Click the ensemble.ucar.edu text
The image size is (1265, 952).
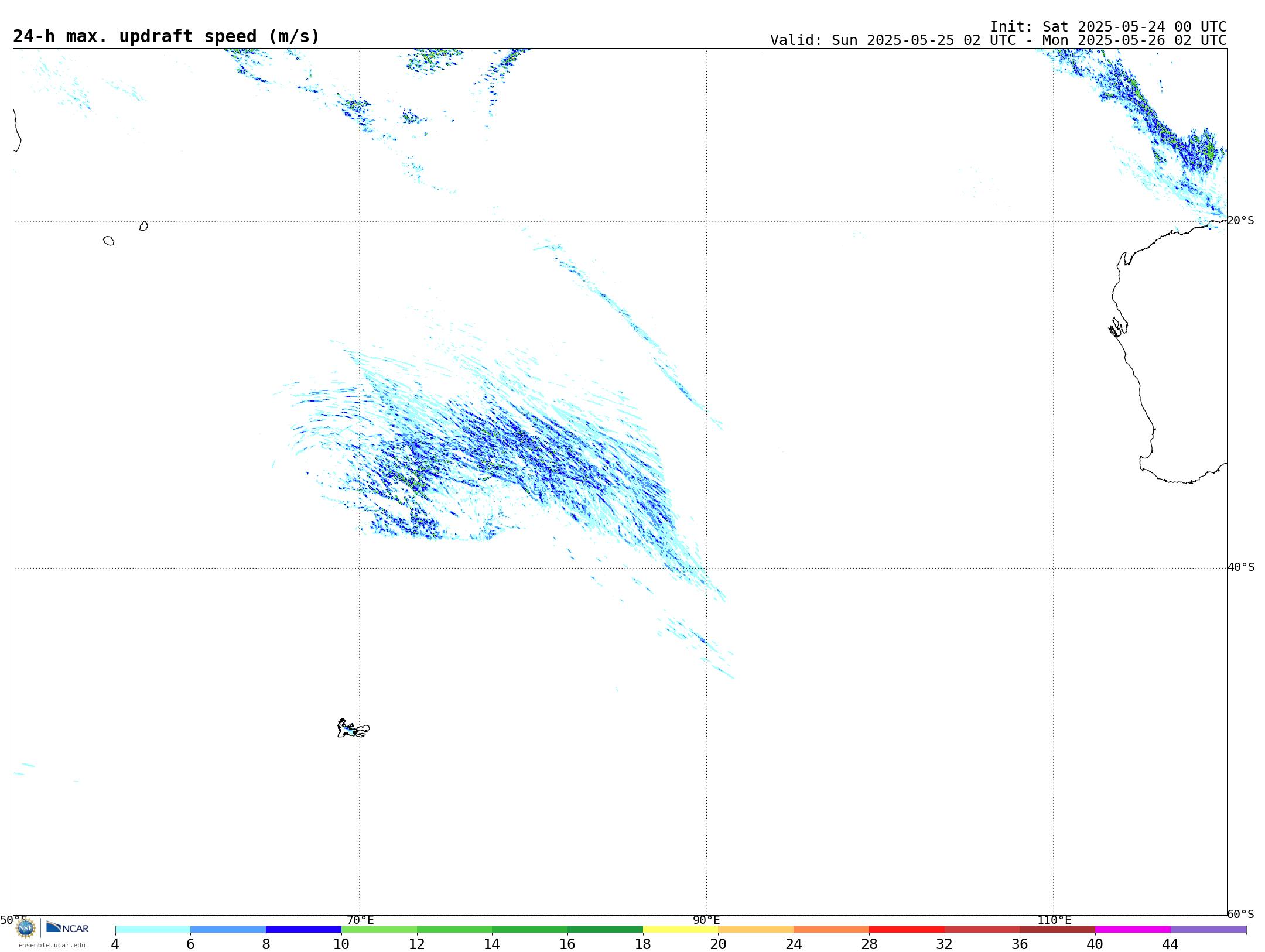pos(52,945)
